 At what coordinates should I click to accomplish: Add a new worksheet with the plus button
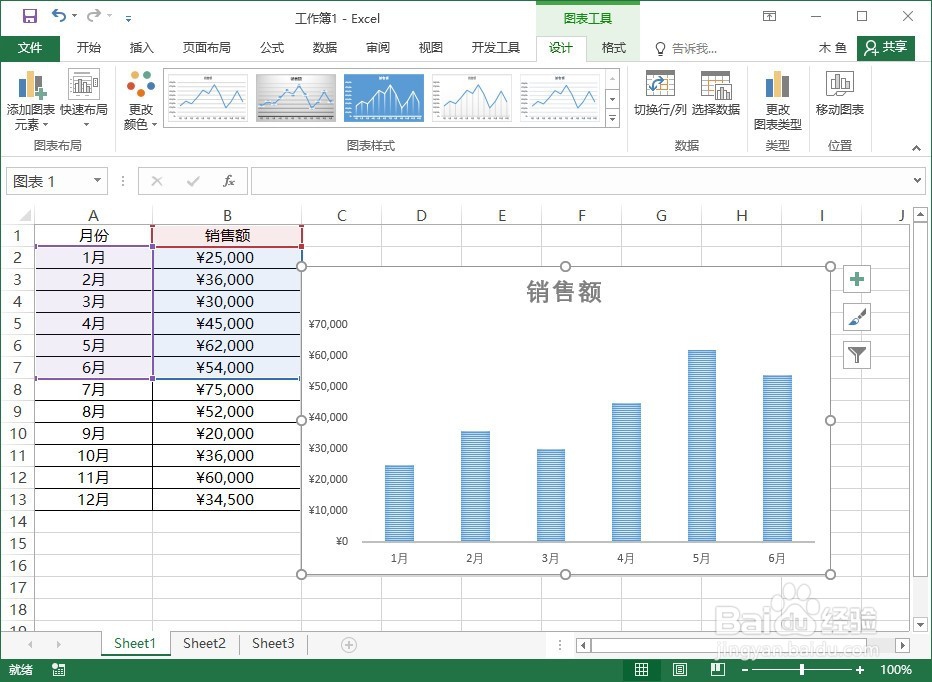pos(347,644)
